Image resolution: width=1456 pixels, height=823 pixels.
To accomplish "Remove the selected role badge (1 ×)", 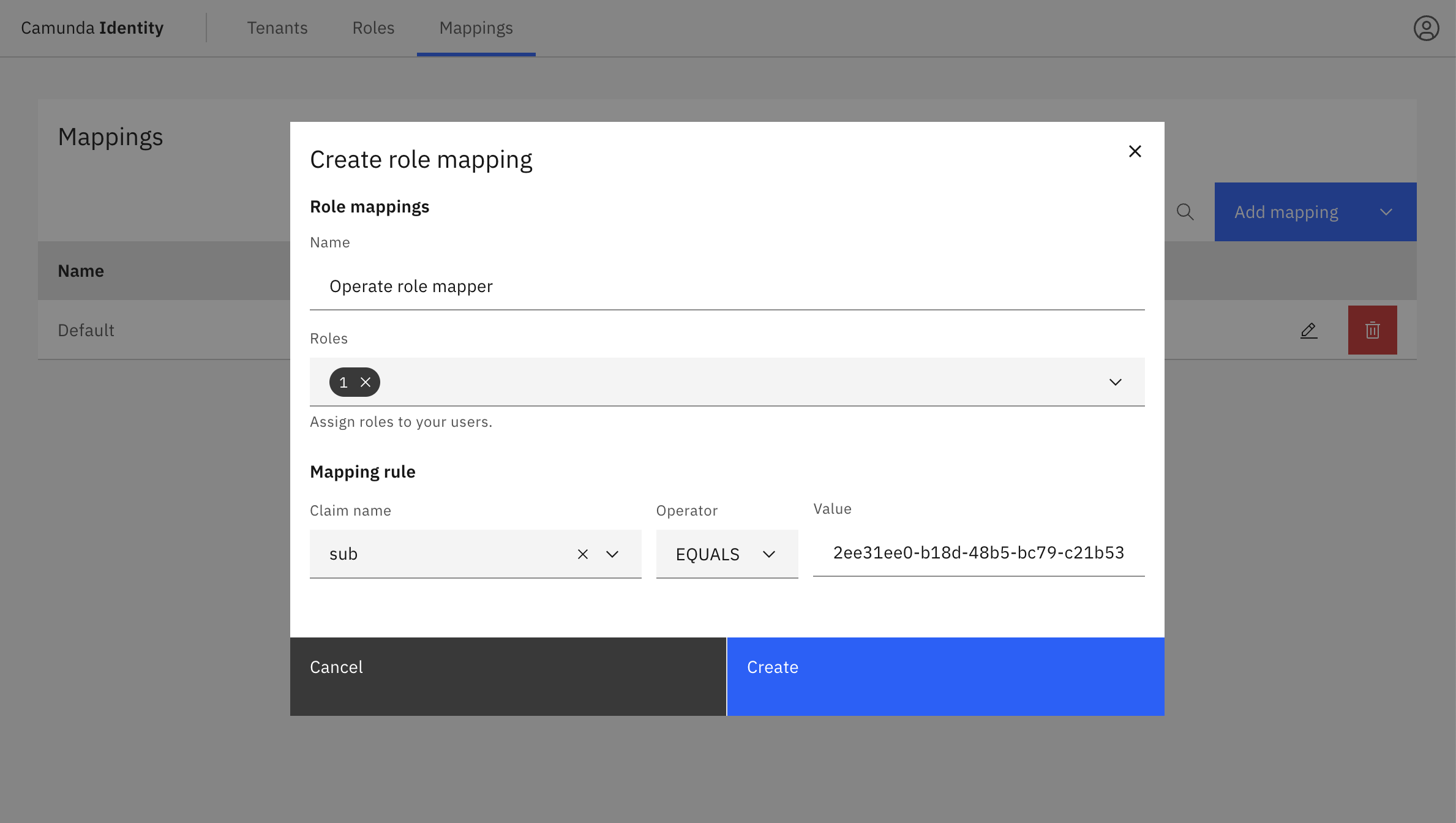I will tap(365, 382).
